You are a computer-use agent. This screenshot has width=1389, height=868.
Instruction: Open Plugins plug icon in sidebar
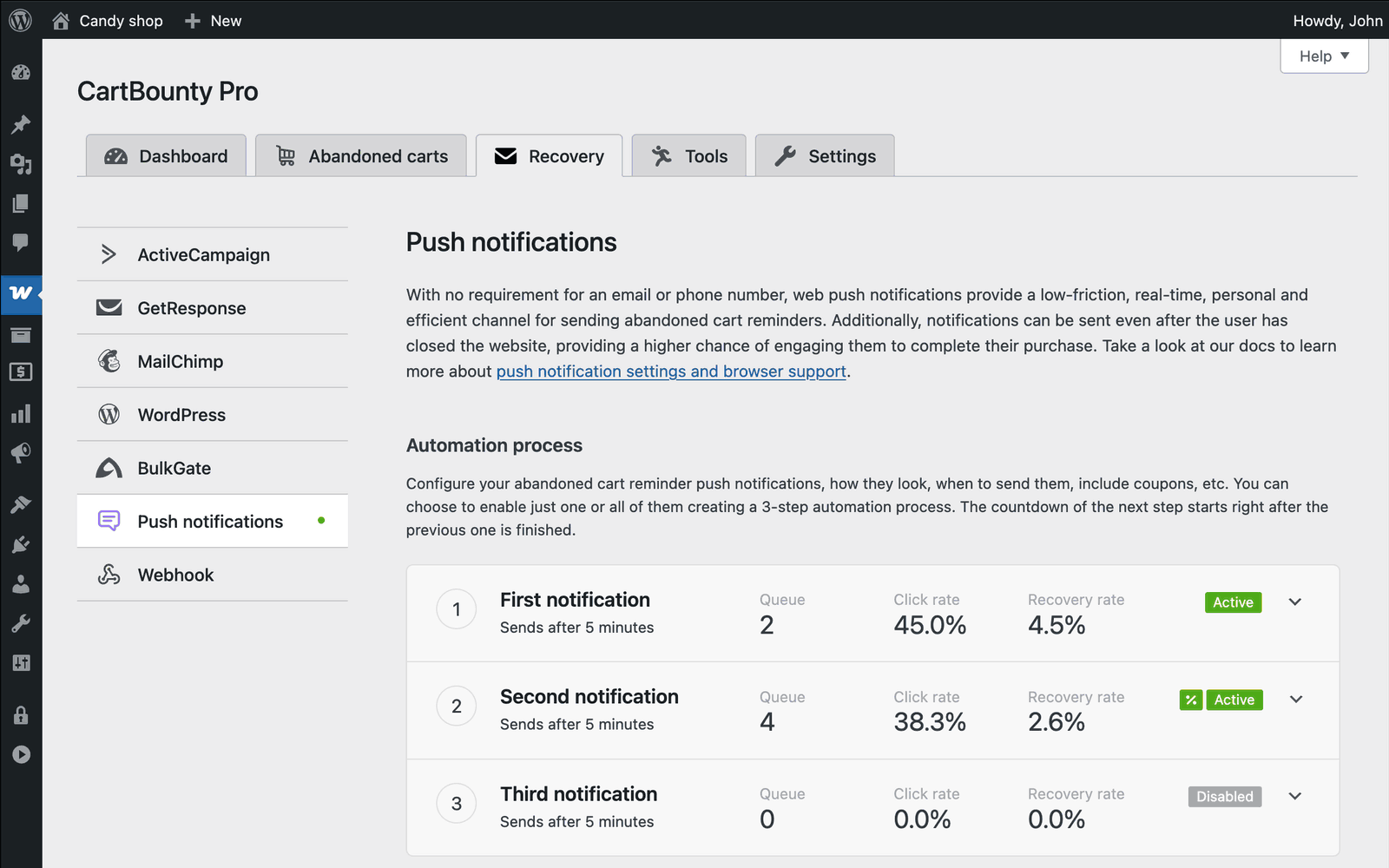click(21, 544)
